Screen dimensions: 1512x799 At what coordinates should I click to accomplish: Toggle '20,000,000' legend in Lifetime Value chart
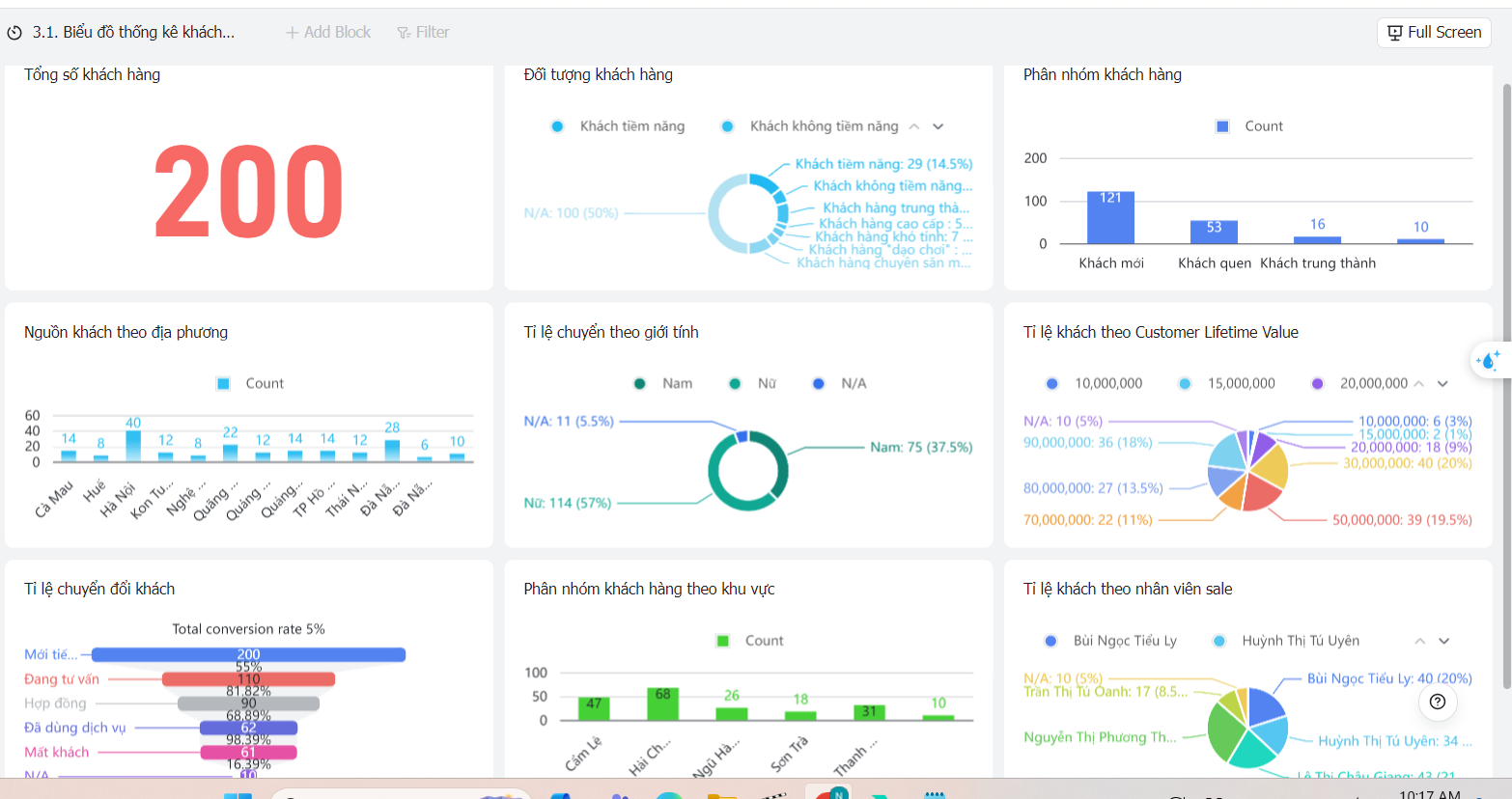click(x=1359, y=384)
